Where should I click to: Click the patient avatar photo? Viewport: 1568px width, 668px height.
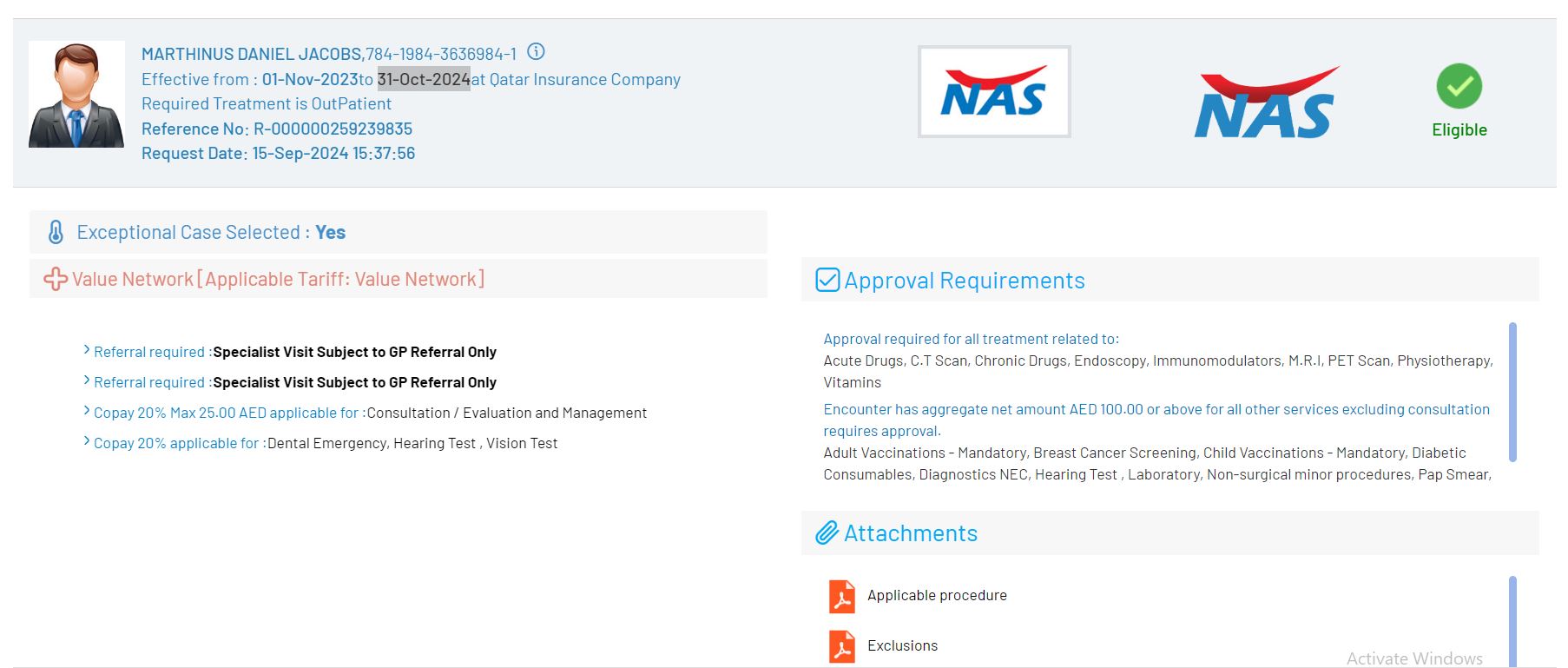coord(76,95)
